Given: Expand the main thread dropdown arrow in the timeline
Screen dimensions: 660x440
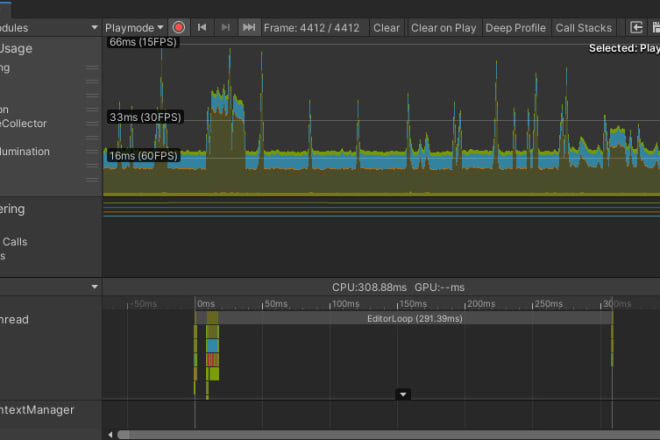Looking at the screenshot, I should (x=403, y=395).
